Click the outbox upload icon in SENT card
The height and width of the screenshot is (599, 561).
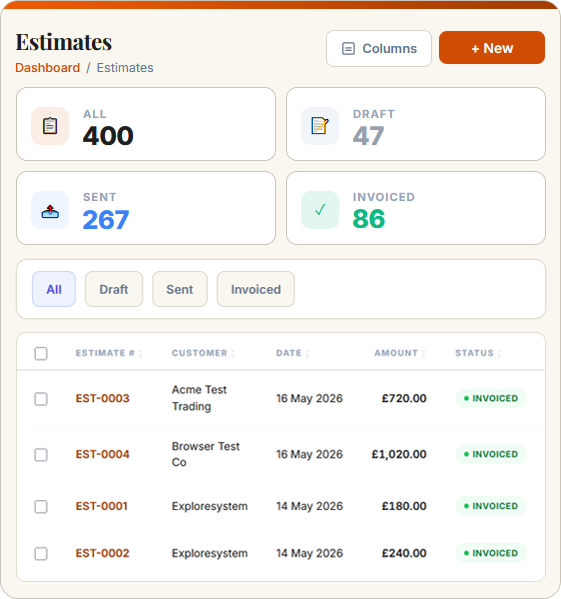point(50,211)
